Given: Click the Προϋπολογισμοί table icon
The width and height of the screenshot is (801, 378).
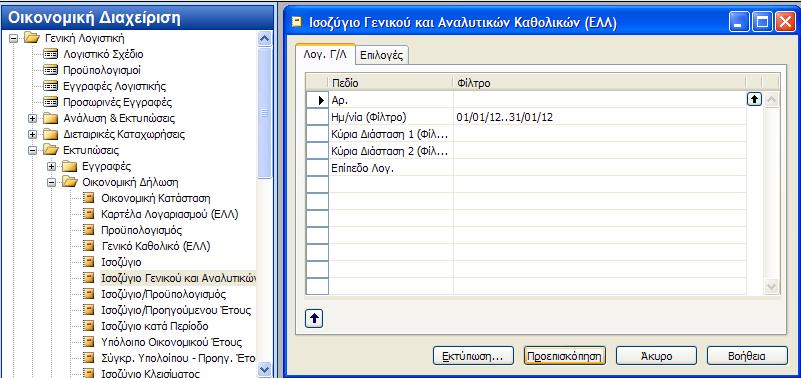Looking at the screenshot, I should [x=51, y=70].
